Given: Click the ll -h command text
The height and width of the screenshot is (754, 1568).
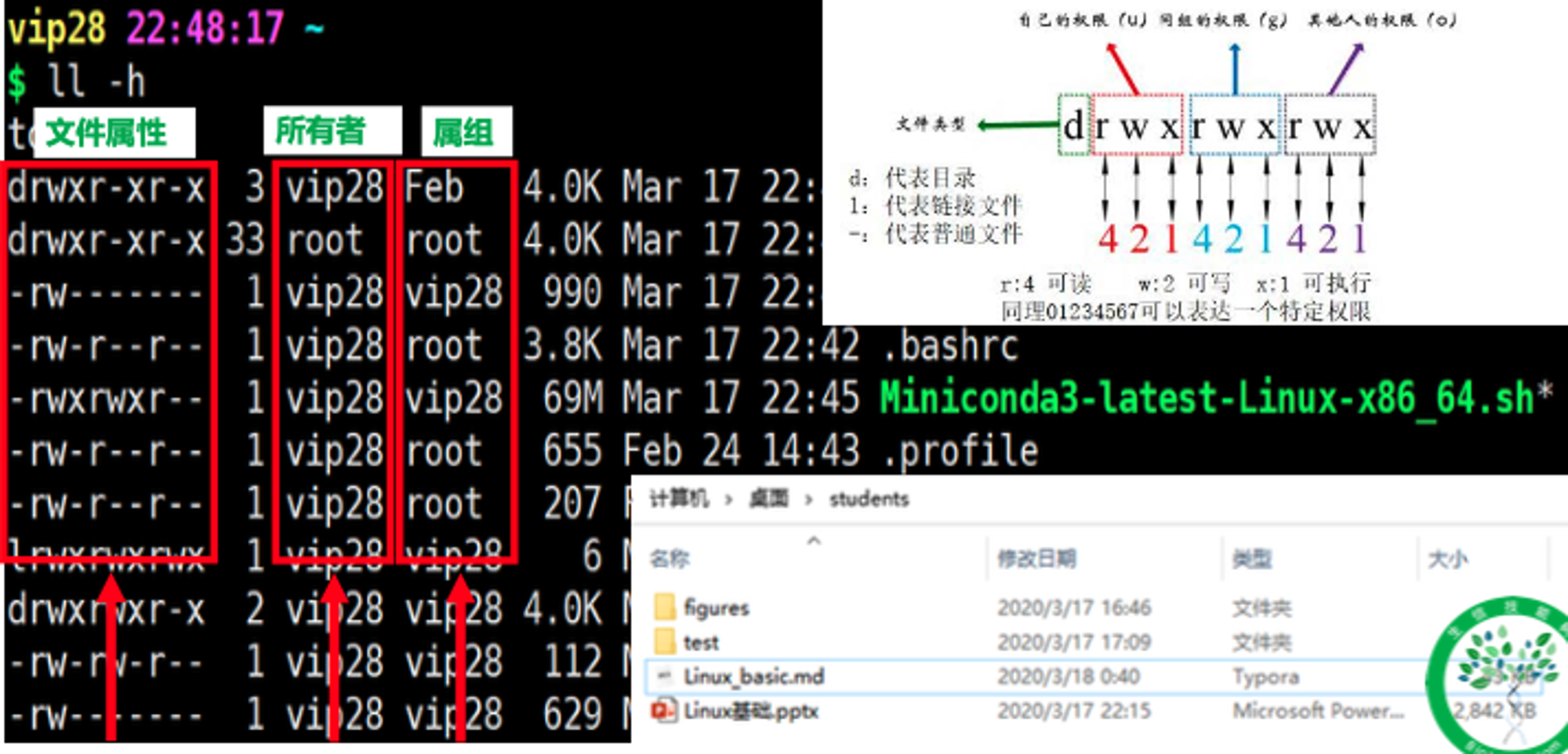Looking at the screenshot, I should click(97, 81).
